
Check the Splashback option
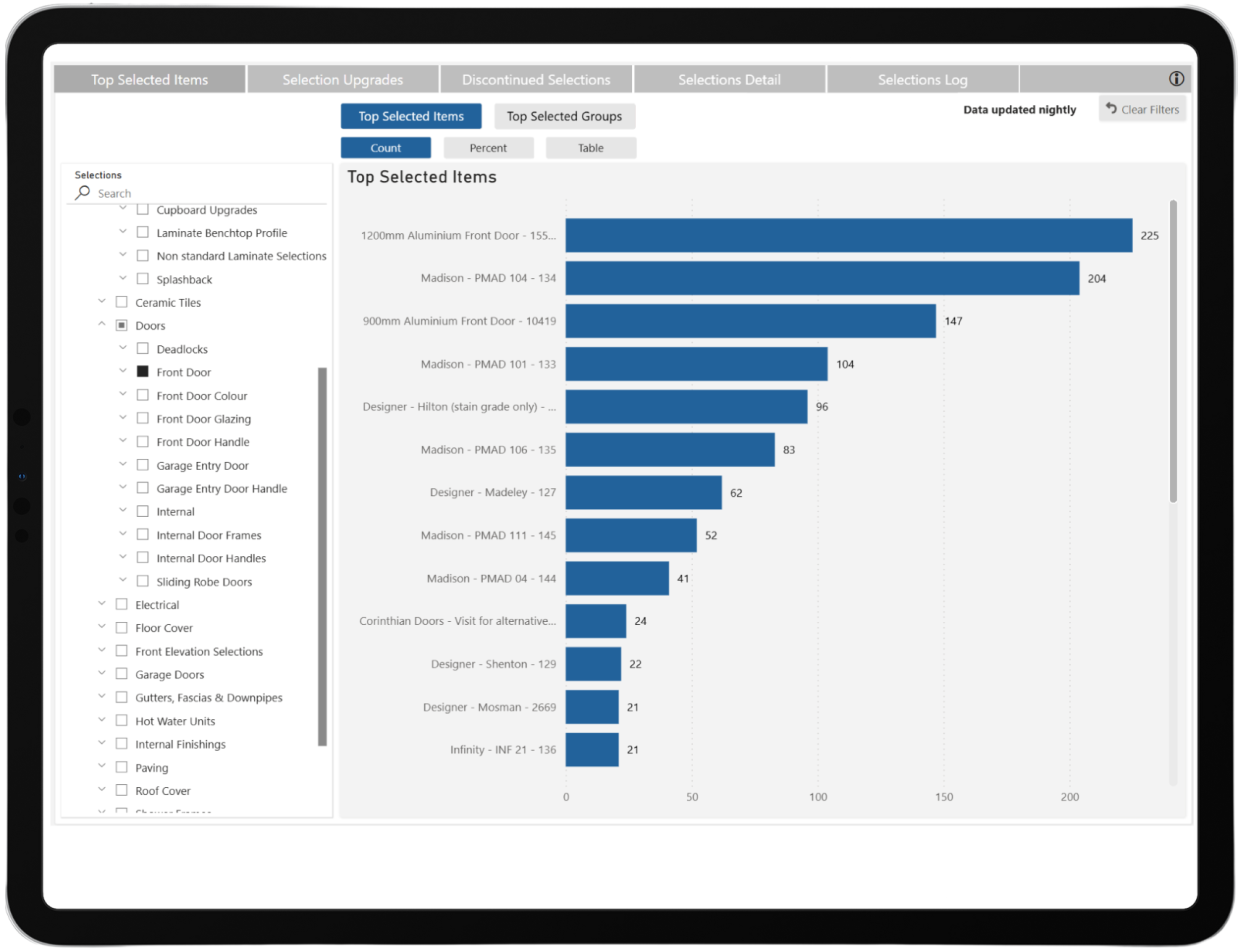tap(143, 278)
